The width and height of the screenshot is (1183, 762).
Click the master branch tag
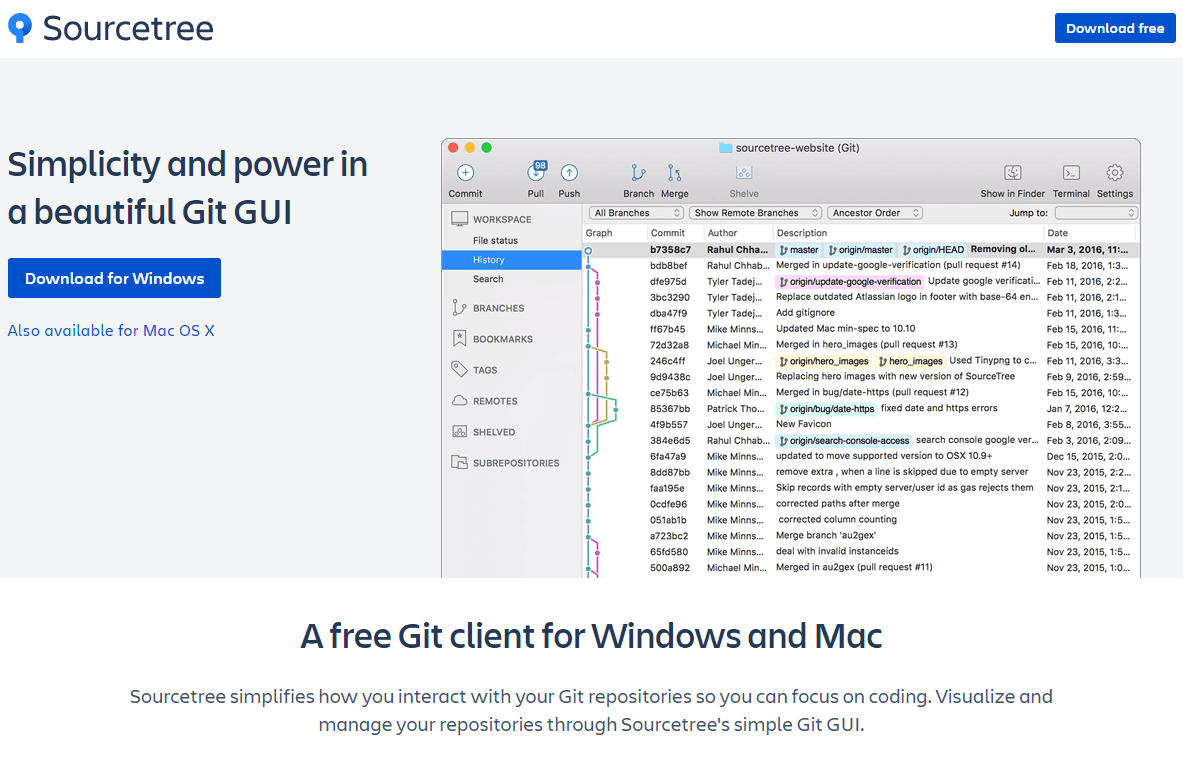[799, 250]
